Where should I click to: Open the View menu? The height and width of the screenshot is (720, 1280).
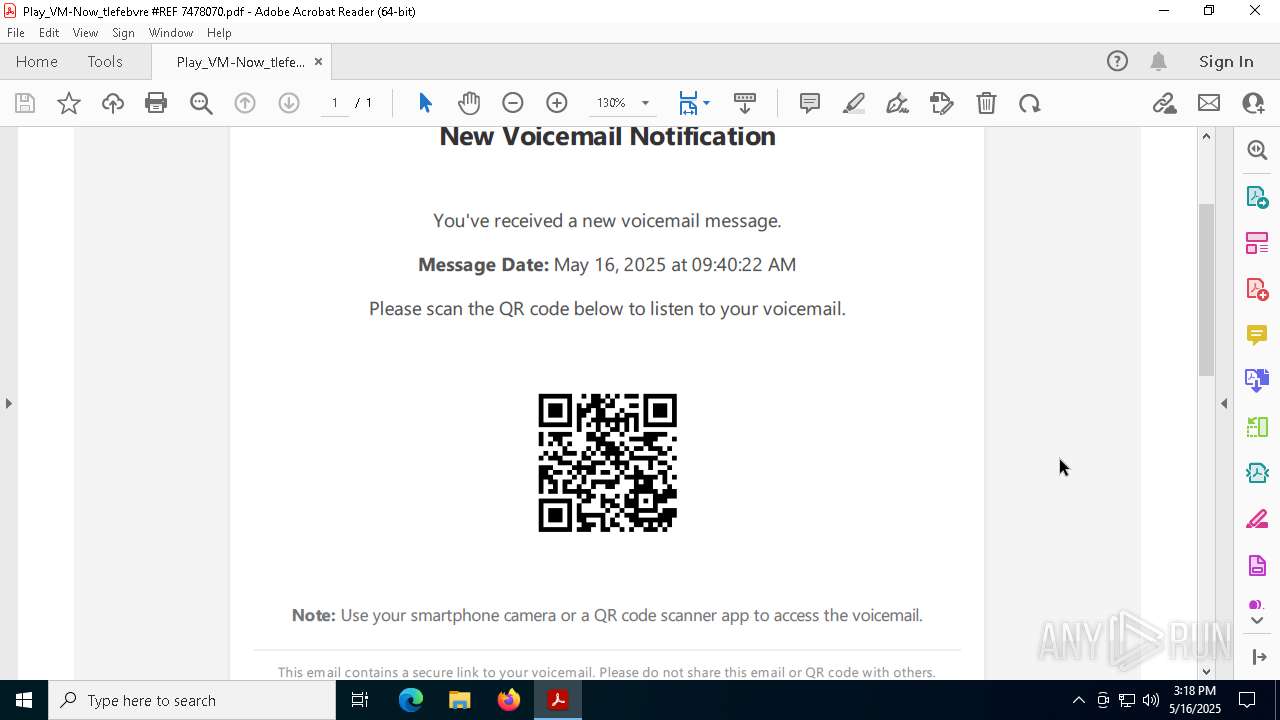click(85, 33)
